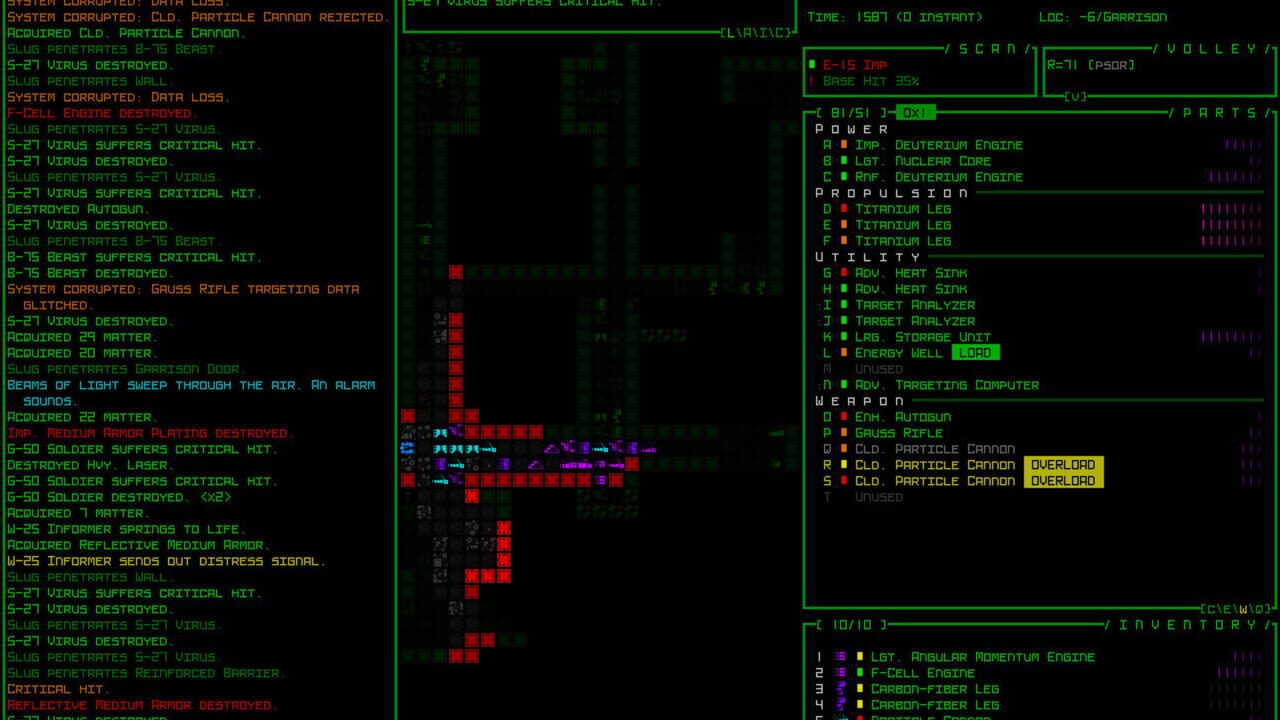Click the green status square on slot H Adv. Heat Sink

[844, 289]
